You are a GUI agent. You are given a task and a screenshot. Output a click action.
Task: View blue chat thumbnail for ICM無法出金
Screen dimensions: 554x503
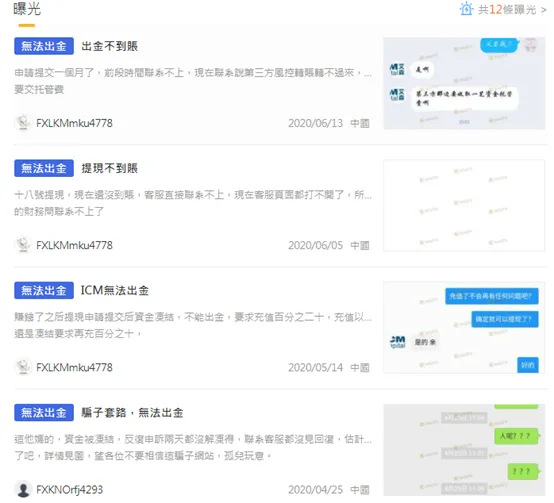[464, 328]
